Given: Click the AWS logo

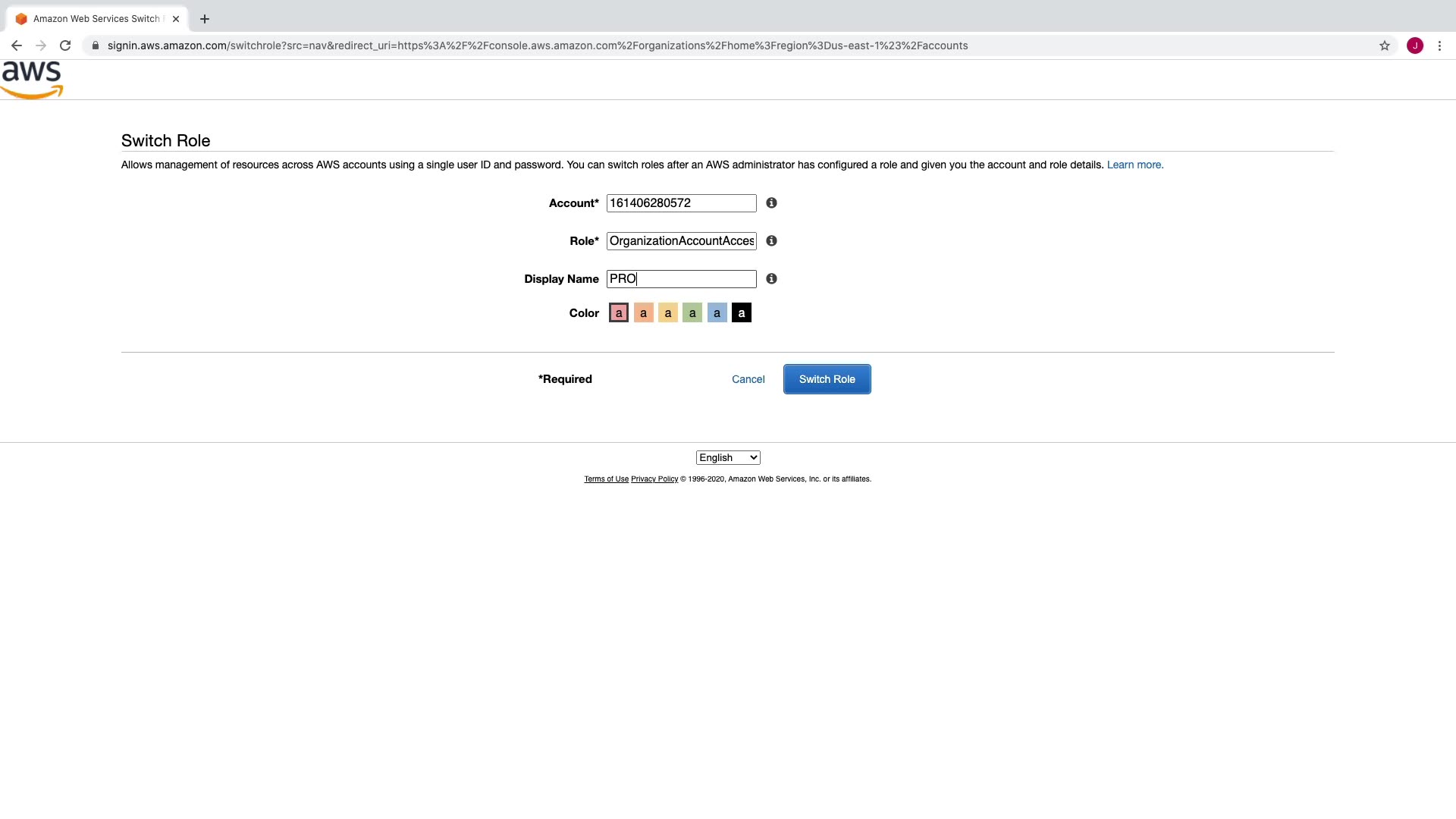Looking at the screenshot, I should [x=32, y=80].
